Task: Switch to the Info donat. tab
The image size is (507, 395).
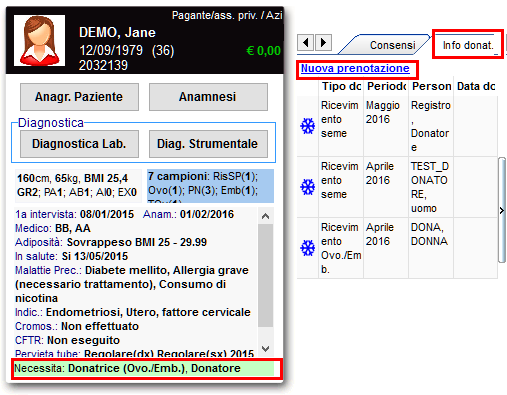Action: pos(468,45)
